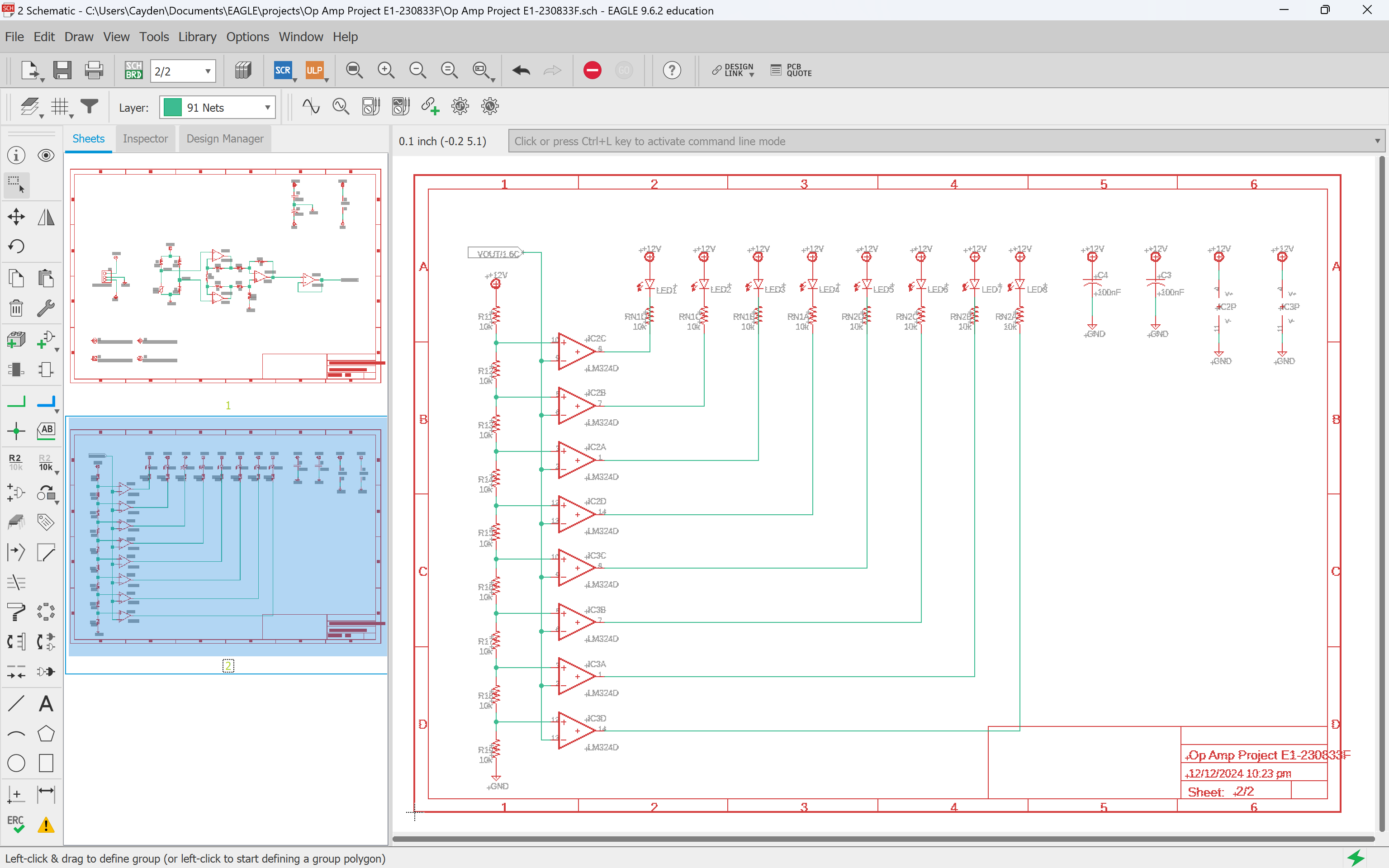Viewport: 1389px width, 868px height.
Task: Click the Zoom in magnifier icon
Action: [x=386, y=71]
